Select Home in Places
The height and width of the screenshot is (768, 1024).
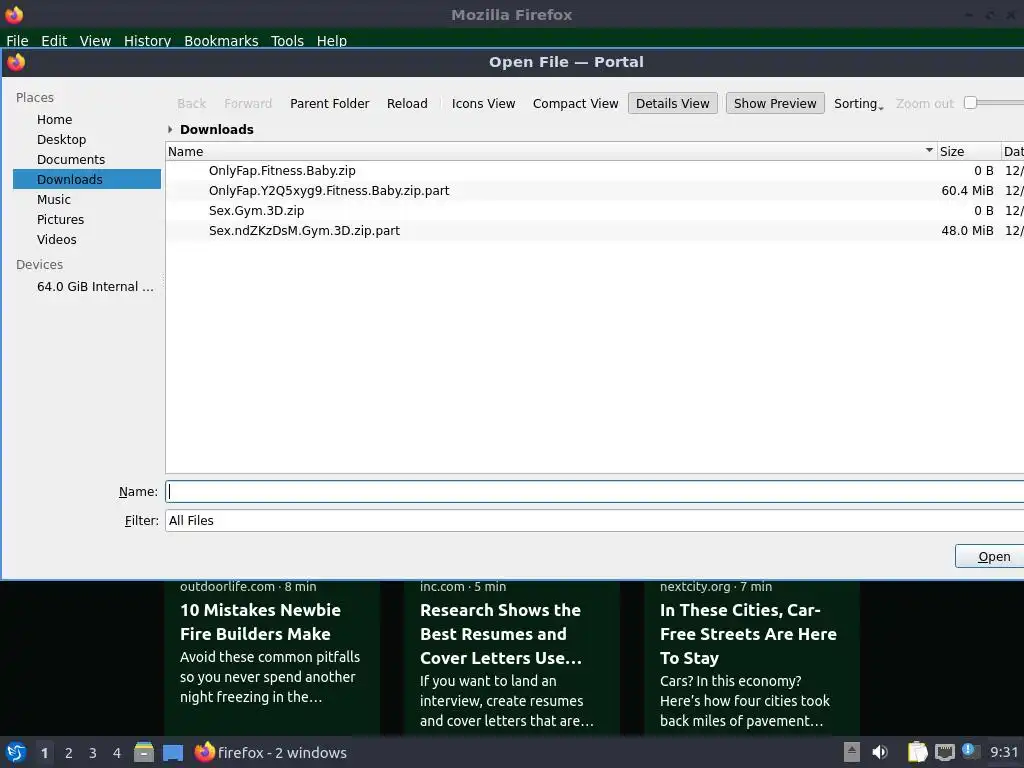point(87,120)
